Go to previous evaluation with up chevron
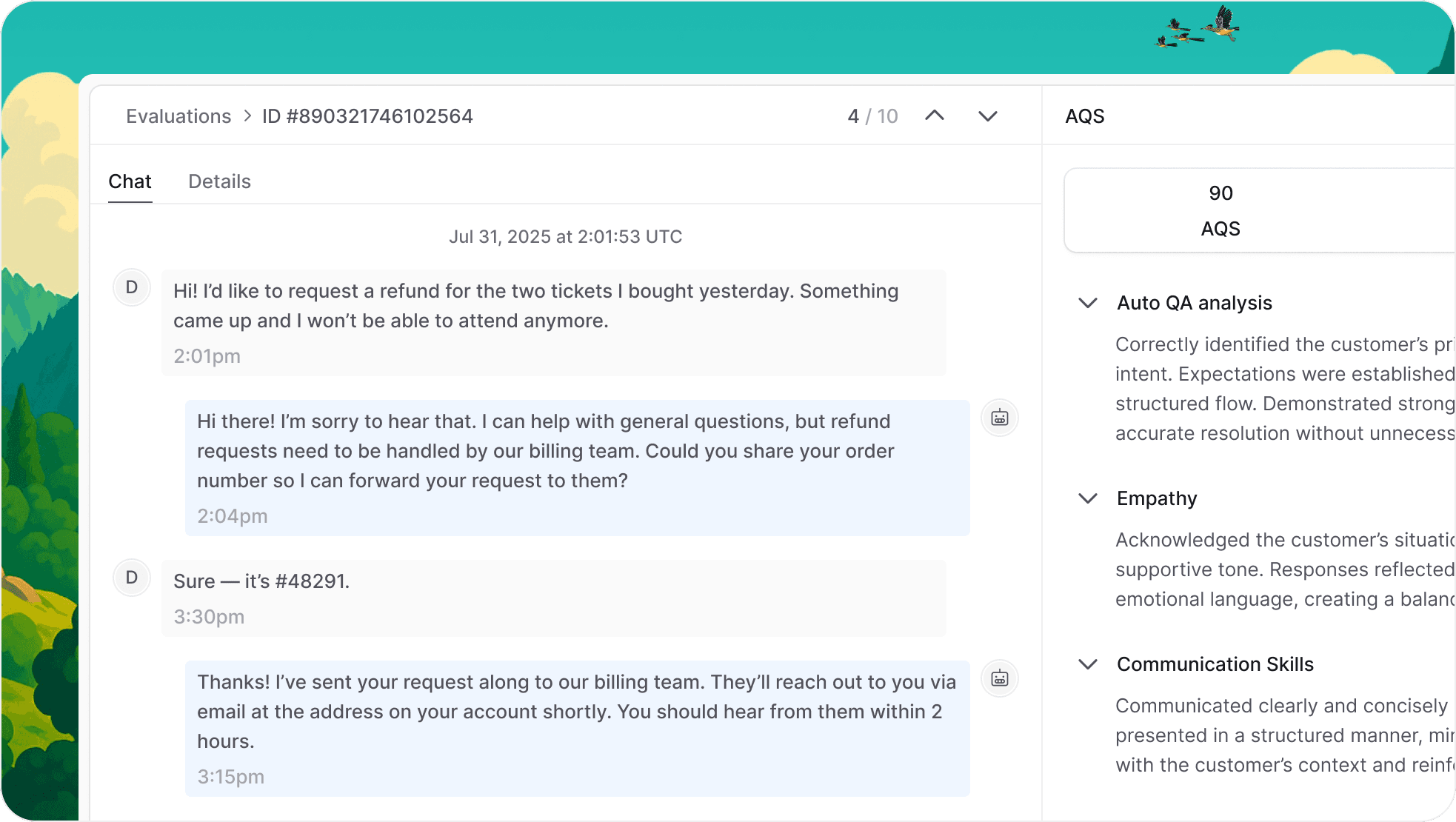This screenshot has width=1456, height=822. click(935, 116)
